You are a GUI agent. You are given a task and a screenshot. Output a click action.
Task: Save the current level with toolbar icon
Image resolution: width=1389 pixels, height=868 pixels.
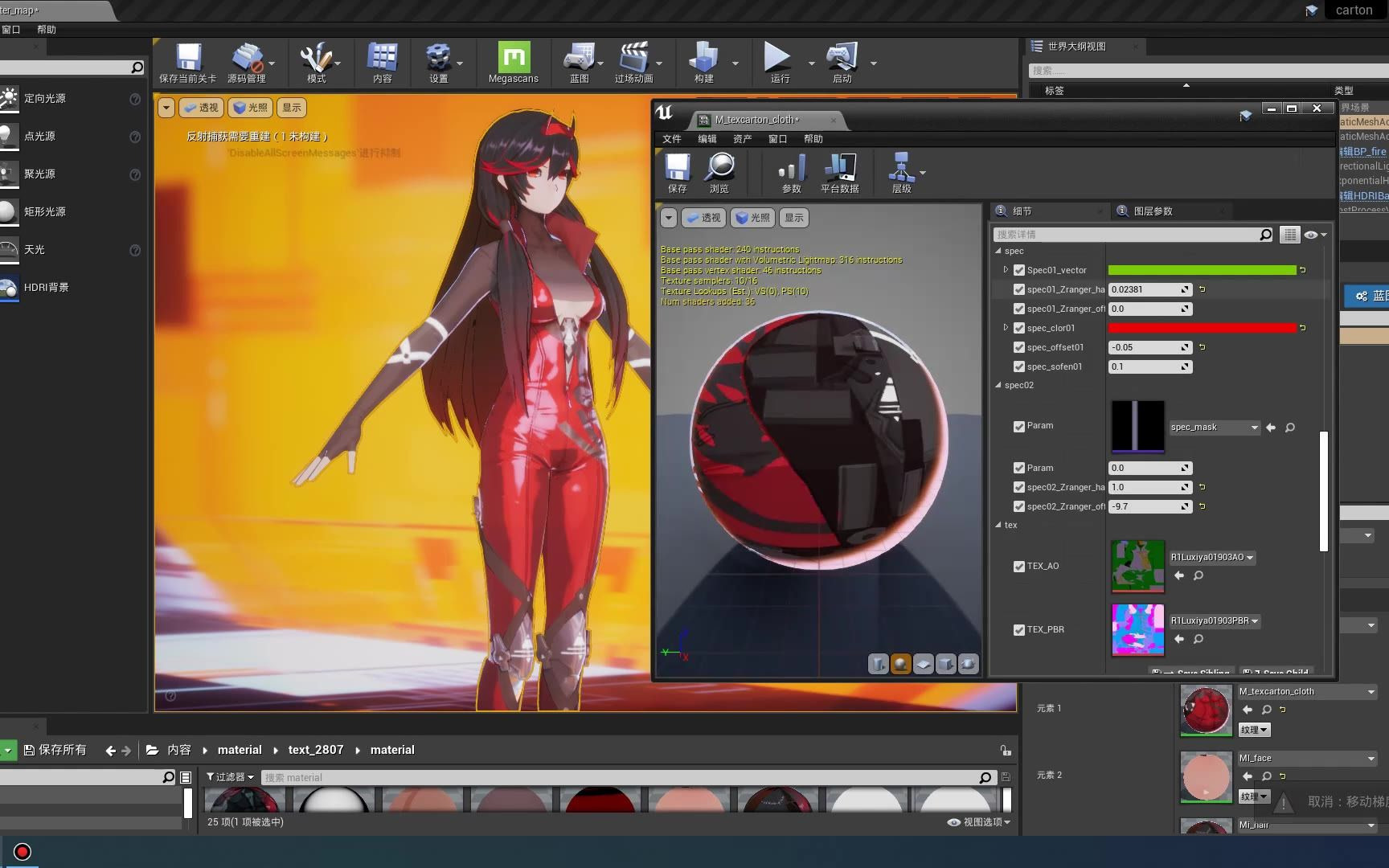click(188, 63)
